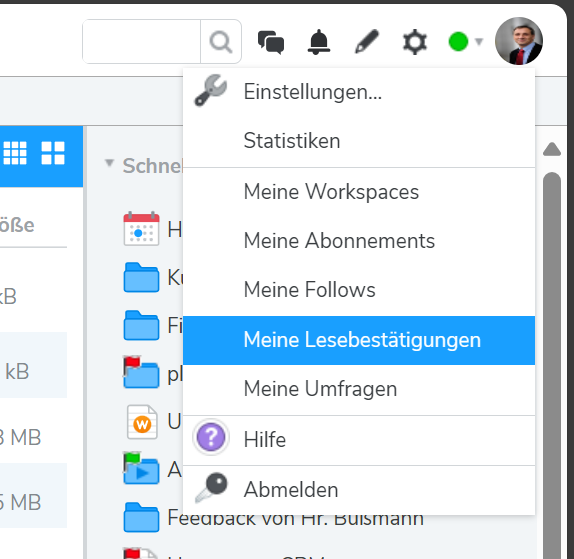Open red-flagged folder starting with pl
Viewport: 574px width, 559px height.
[x=141, y=372]
